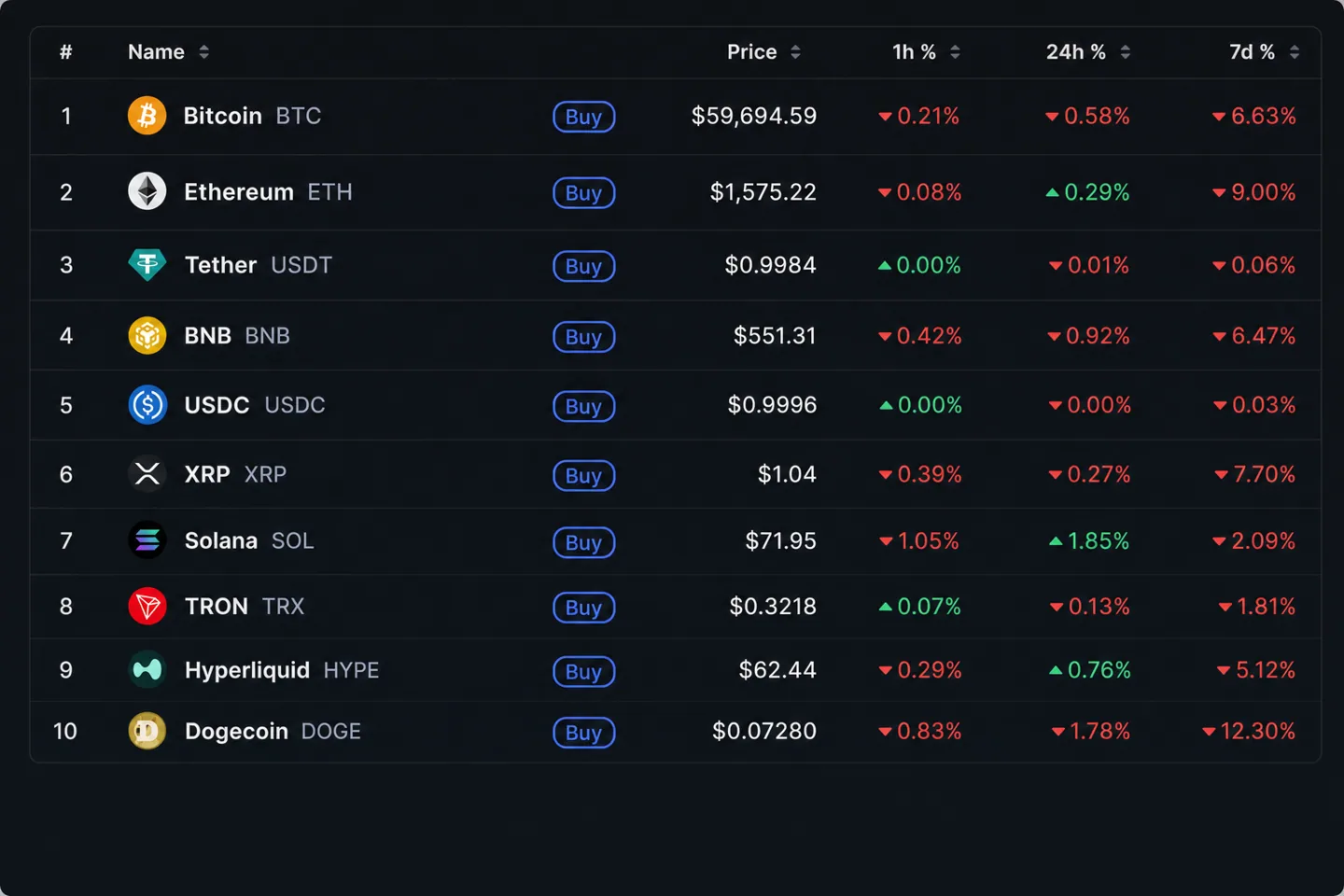Viewport: 1344px width, 896px height.
Task: Sort the table by Price column
Action: point(763,52)
